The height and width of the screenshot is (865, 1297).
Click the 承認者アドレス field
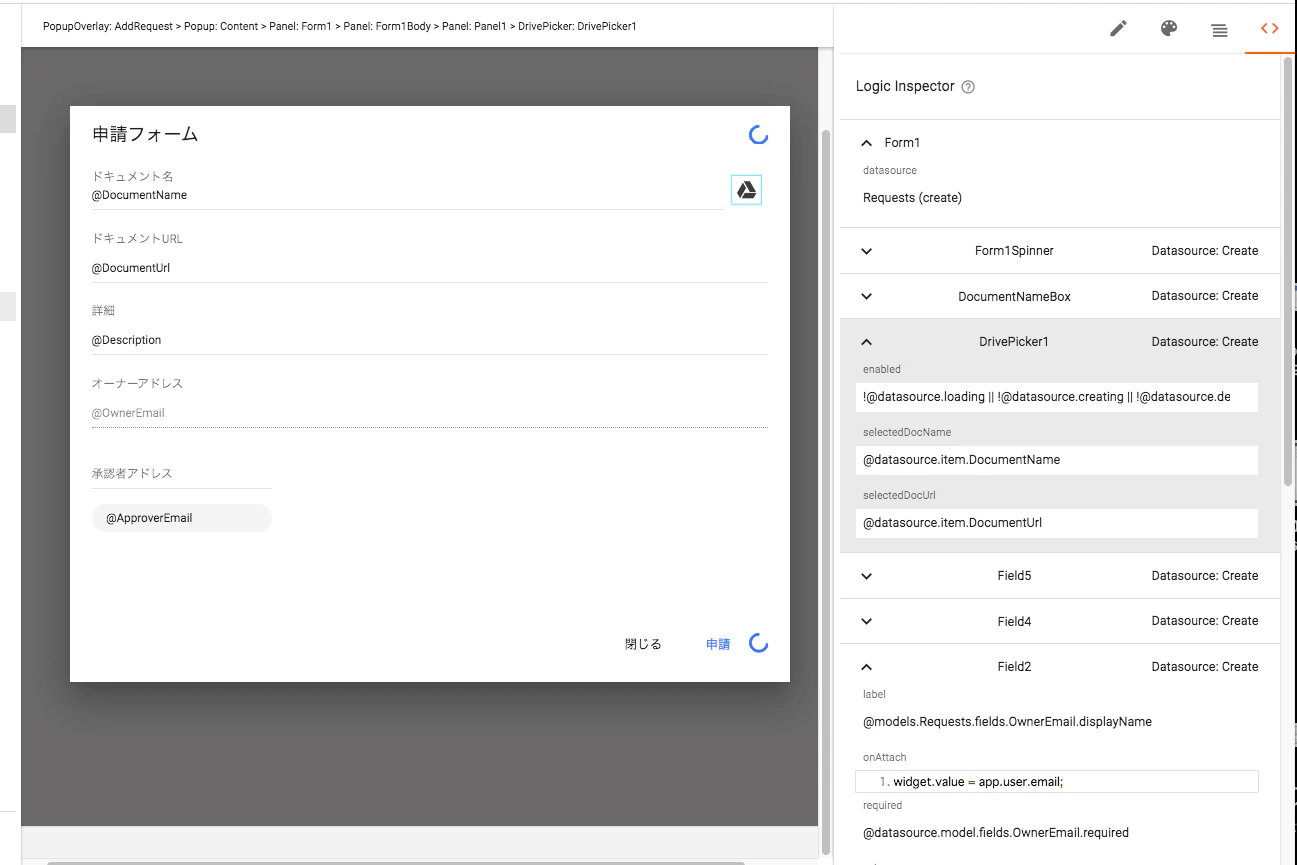(x=182, y=474)
